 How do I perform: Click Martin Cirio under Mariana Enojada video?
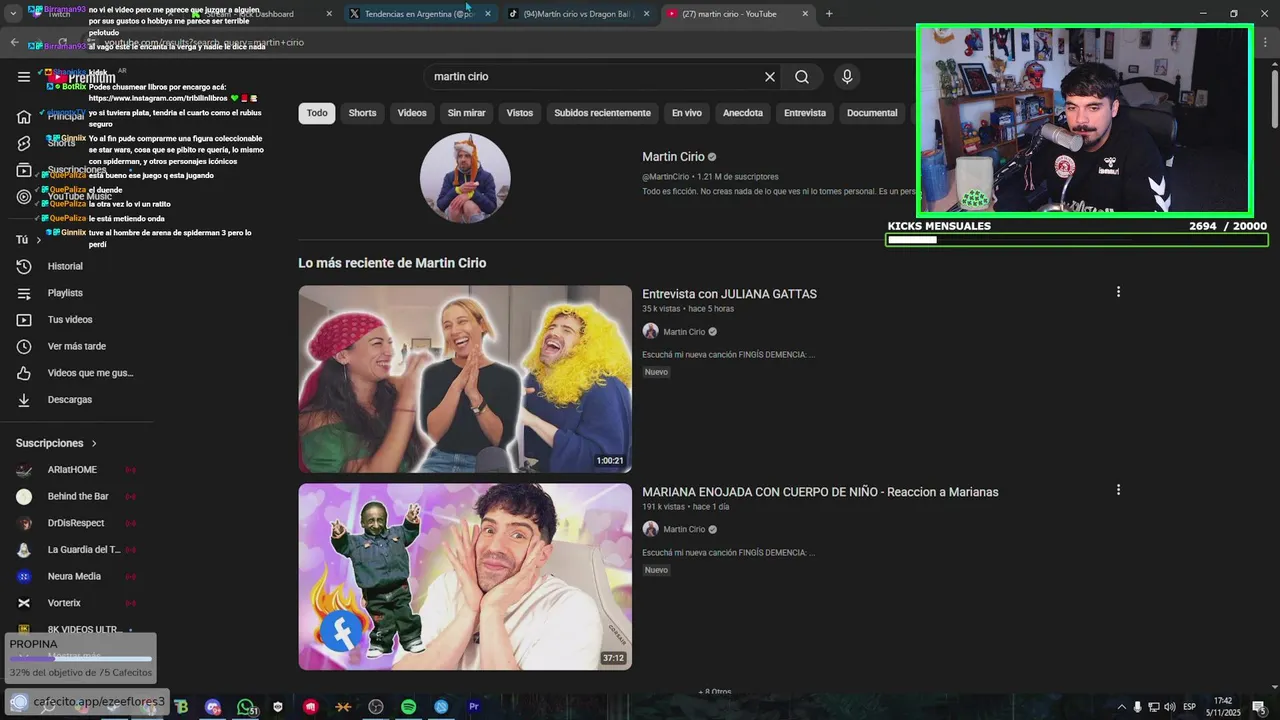[684, 530]
